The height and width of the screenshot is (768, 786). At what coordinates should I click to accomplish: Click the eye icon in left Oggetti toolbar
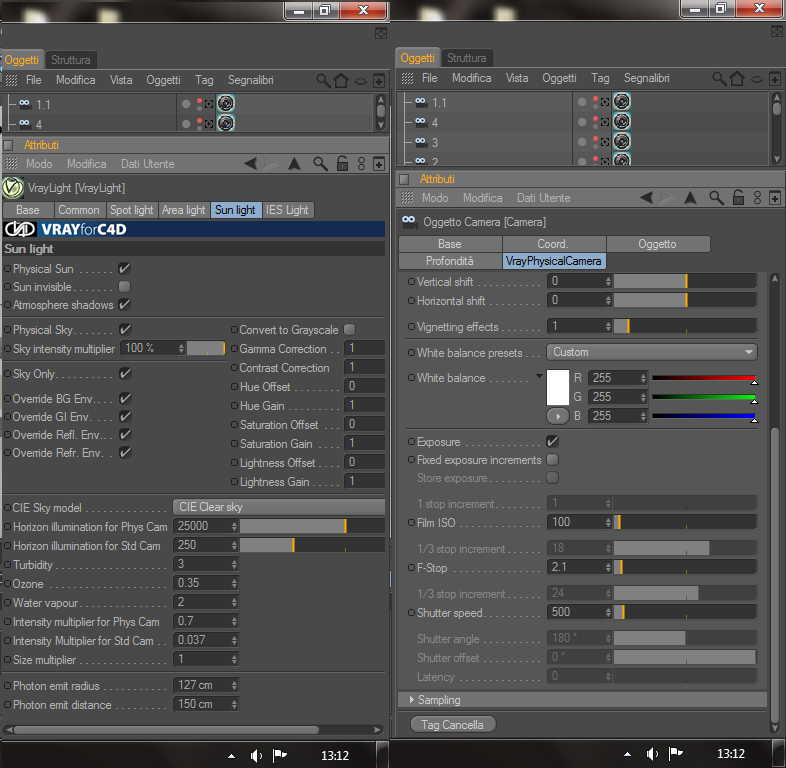point(360,81)
